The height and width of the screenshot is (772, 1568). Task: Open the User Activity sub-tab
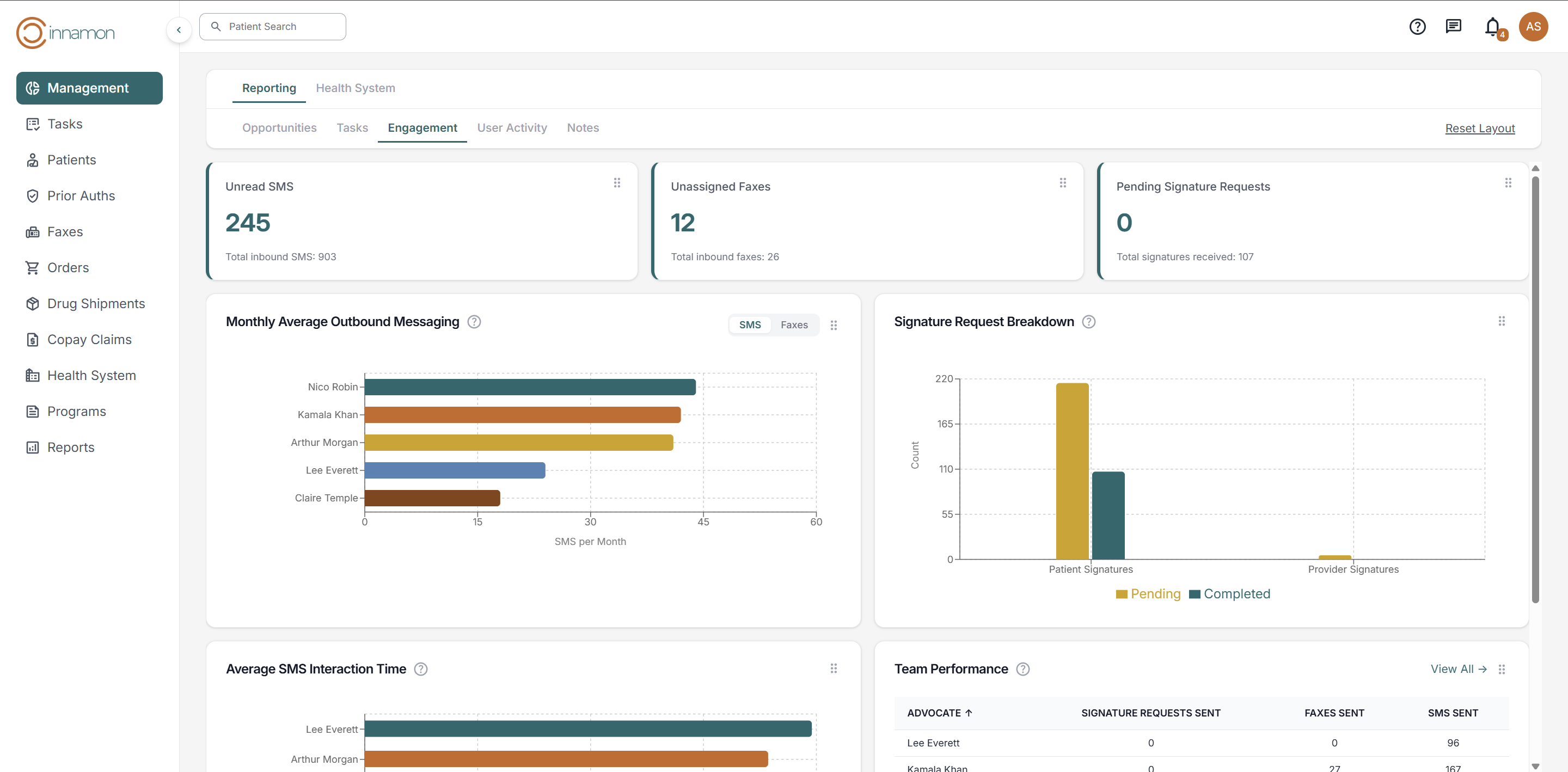pos(511,128)
